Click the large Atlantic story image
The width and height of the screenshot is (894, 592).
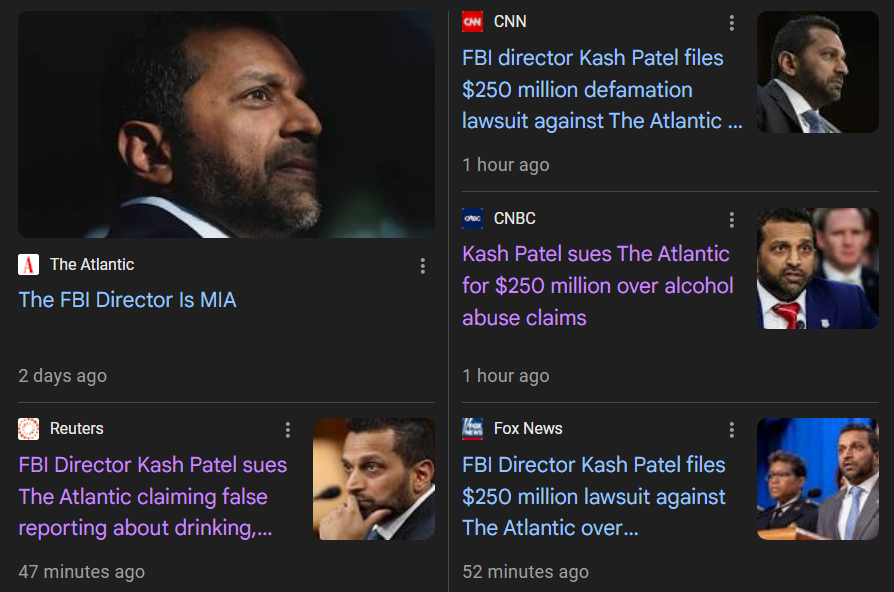226,124
